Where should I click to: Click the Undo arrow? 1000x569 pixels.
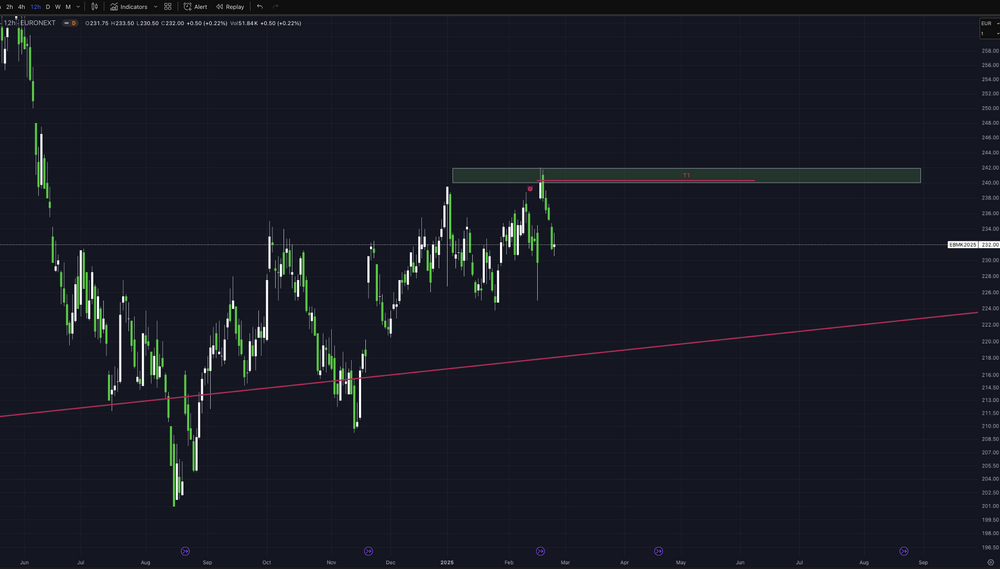pyautogui.click(x=260, y=7)
